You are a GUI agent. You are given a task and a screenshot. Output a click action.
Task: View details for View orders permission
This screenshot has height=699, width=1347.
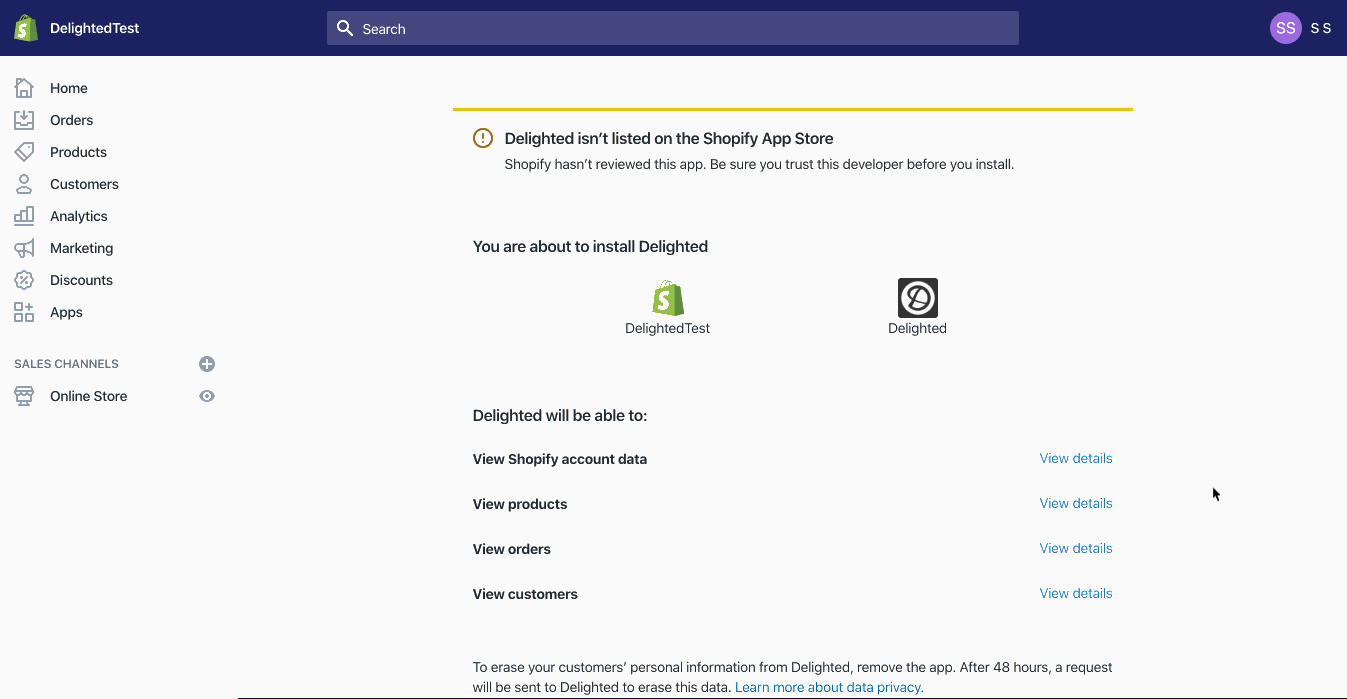pyautogui.click(x=1076, y=548)
